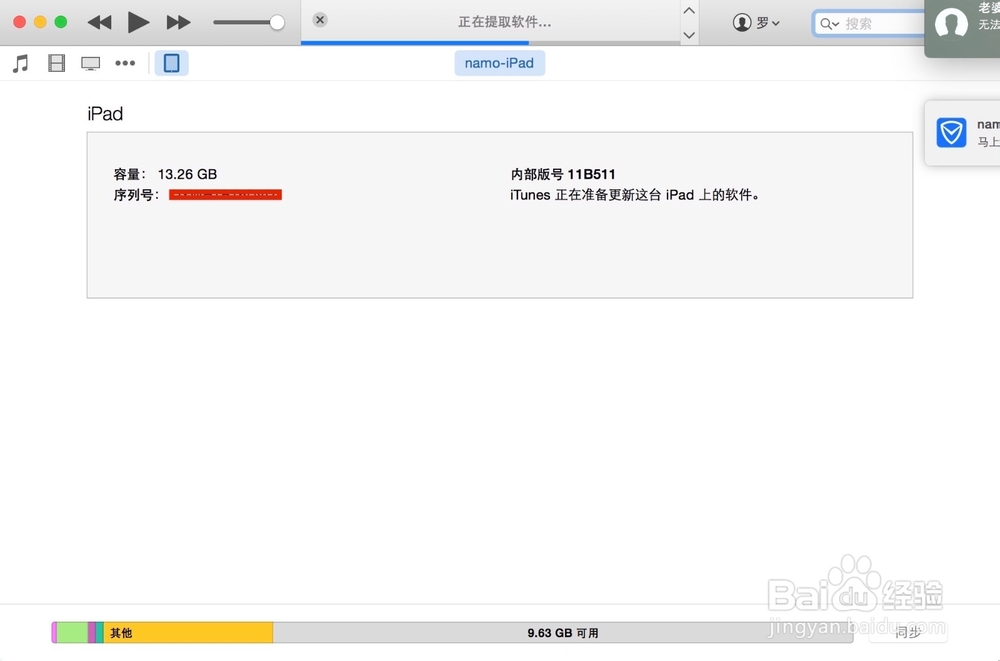Open the Movies section via film strip icon

[55, 62]
